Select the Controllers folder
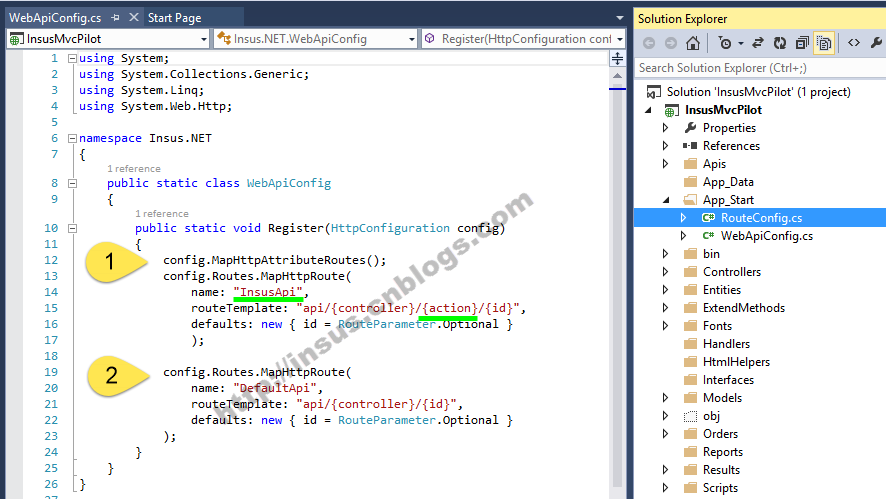 [x=732, y=272]
